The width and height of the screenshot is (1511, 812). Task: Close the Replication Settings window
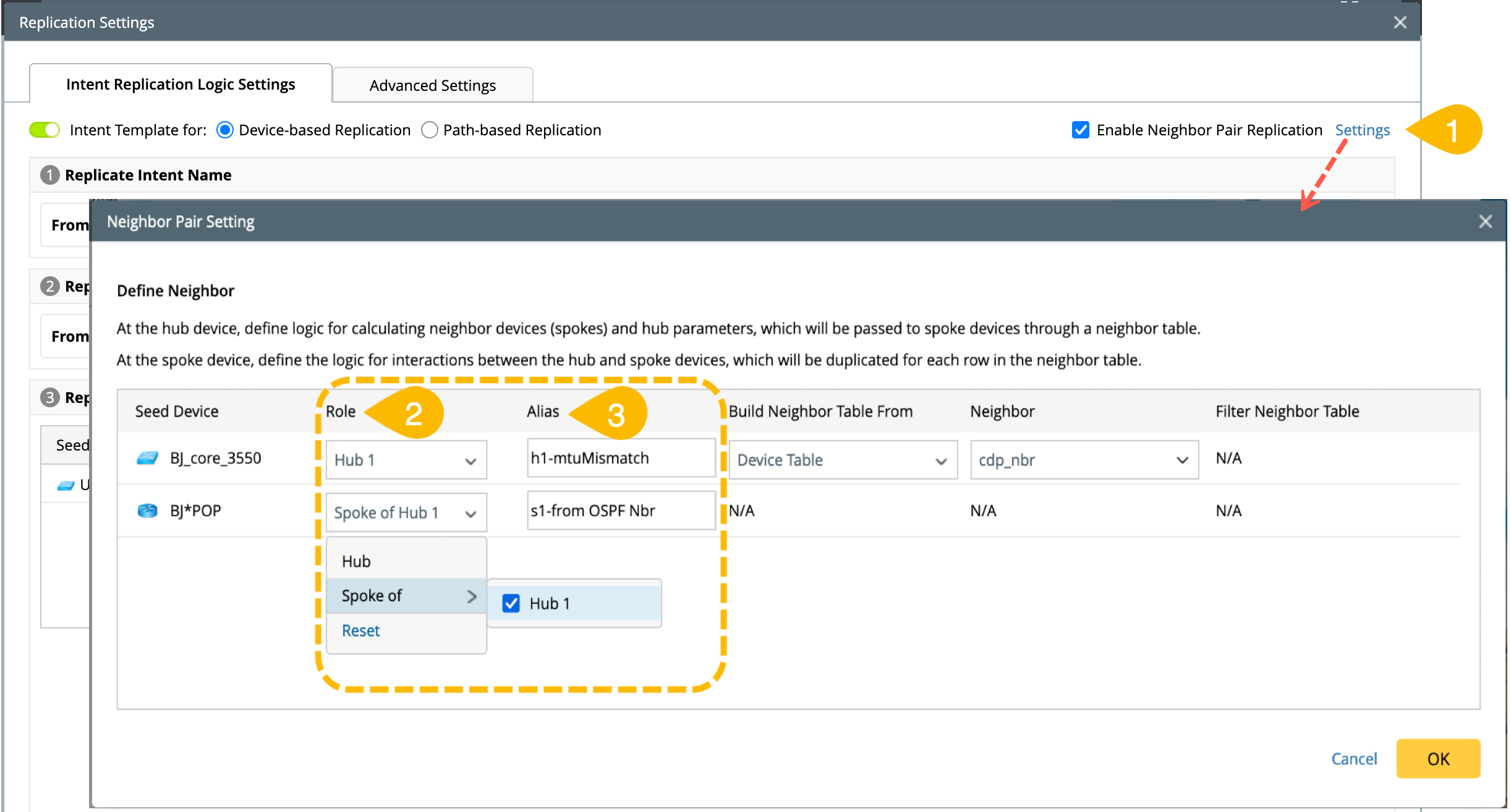[1400, 22]
